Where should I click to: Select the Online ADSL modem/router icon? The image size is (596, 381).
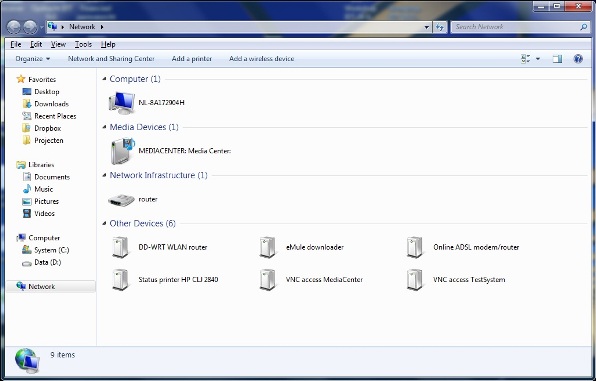pyautogui.click(x=415, y=247)
